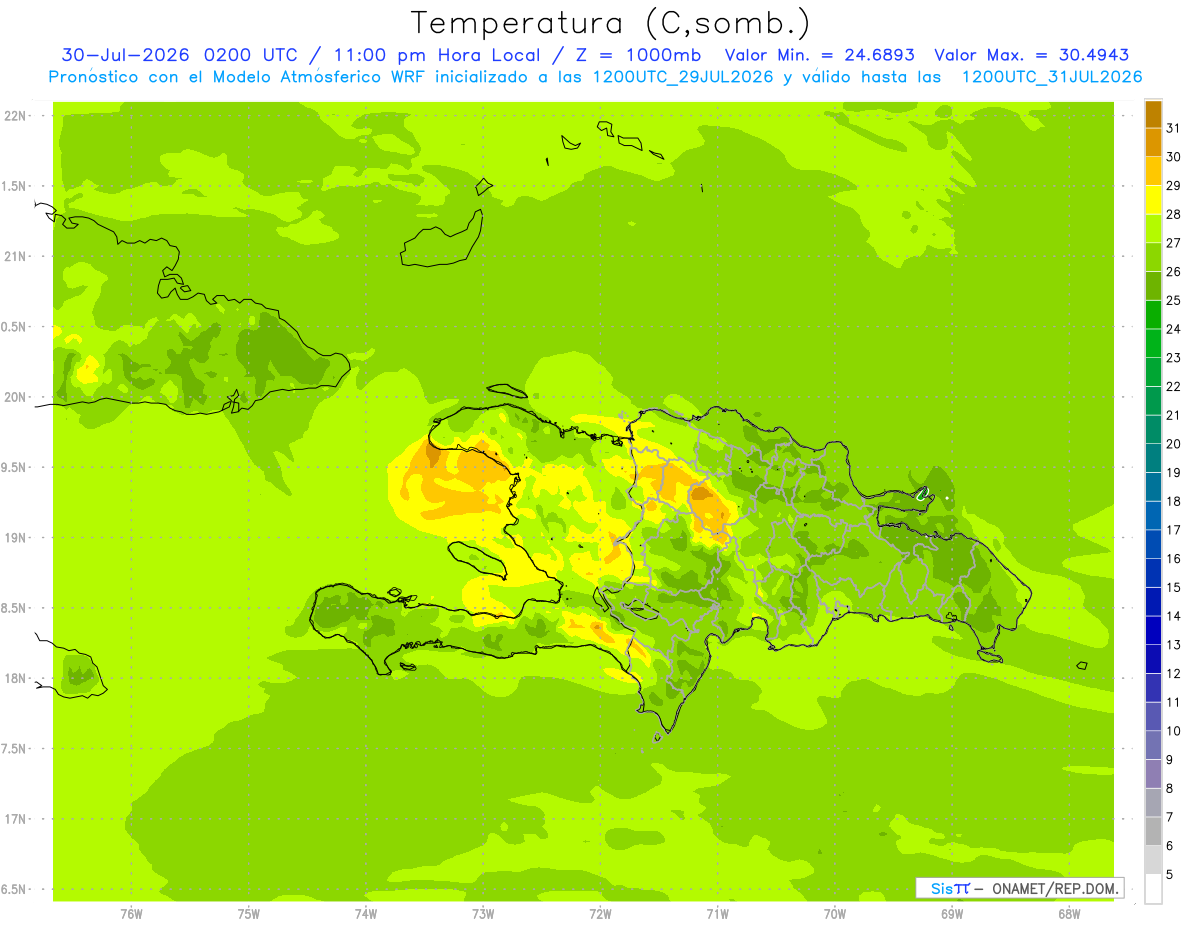Click the "Z = 1000mb" level label
Screen dimensions: 1200x927
pos(639,55)
